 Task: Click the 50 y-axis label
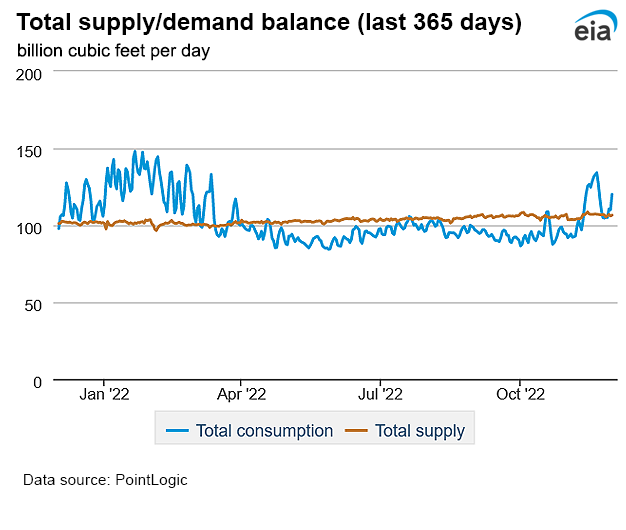33,306
